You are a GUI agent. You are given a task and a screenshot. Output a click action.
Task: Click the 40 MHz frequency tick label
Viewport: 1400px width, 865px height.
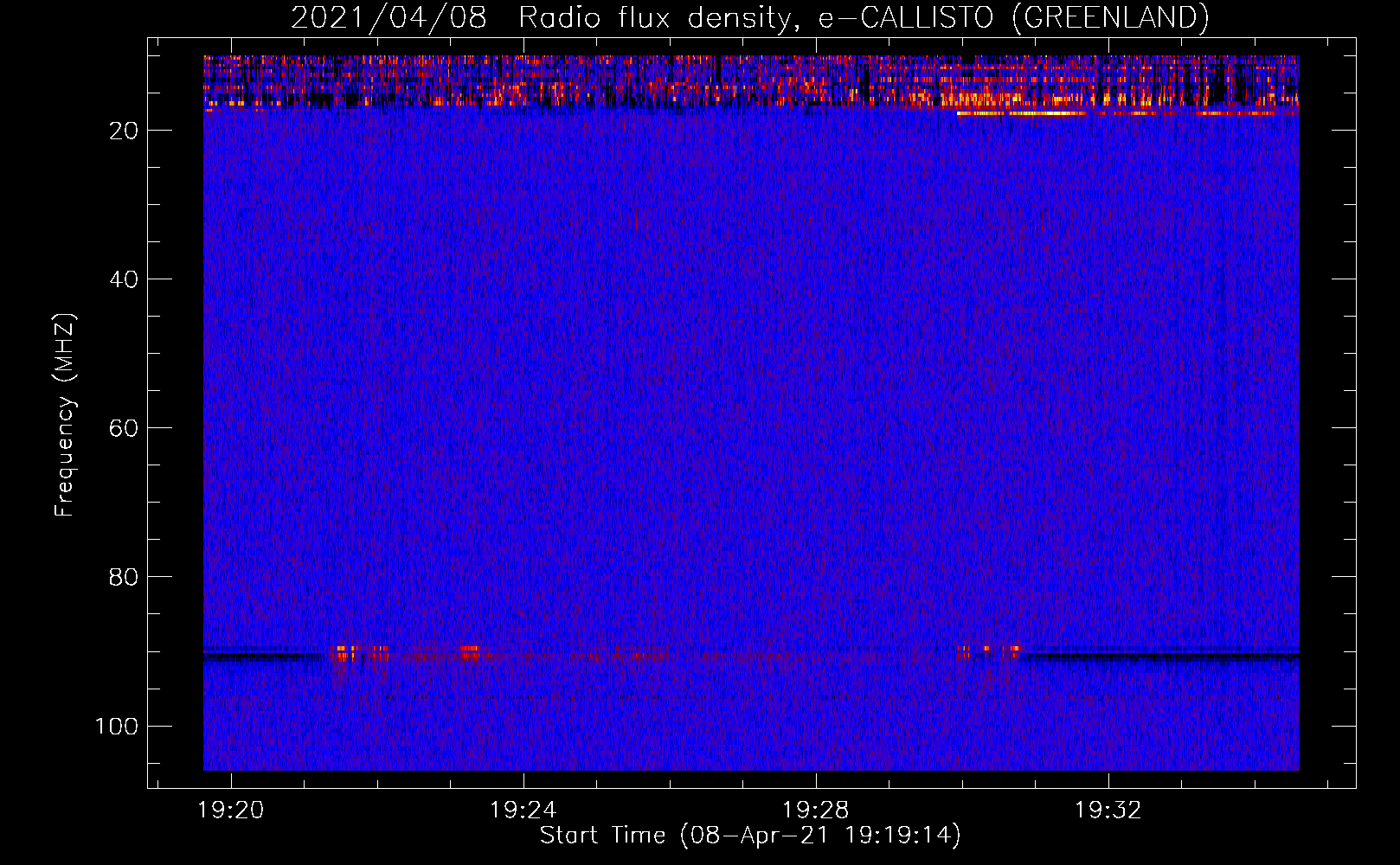tap(124, 279)
